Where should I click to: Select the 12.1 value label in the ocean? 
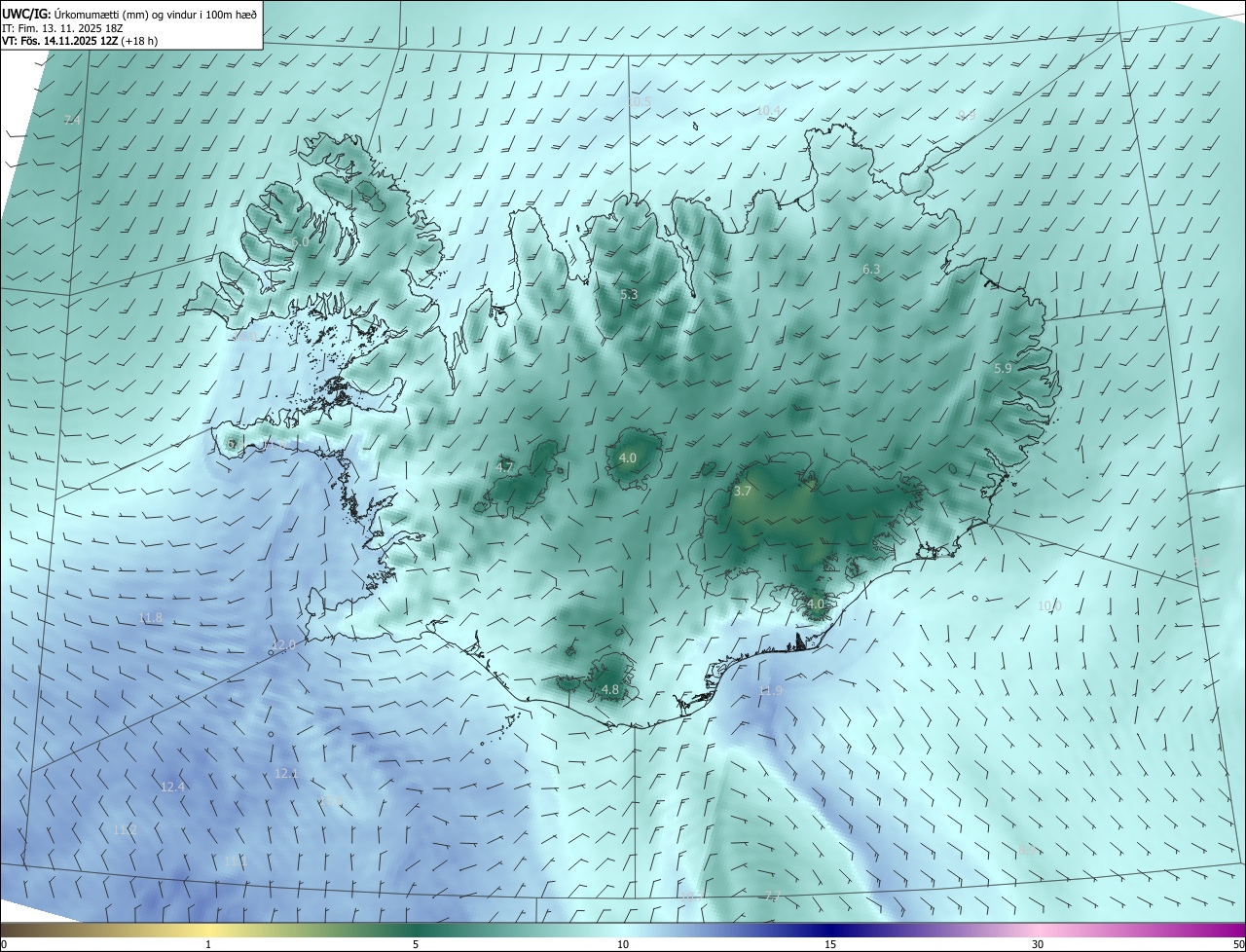point(286,773)
